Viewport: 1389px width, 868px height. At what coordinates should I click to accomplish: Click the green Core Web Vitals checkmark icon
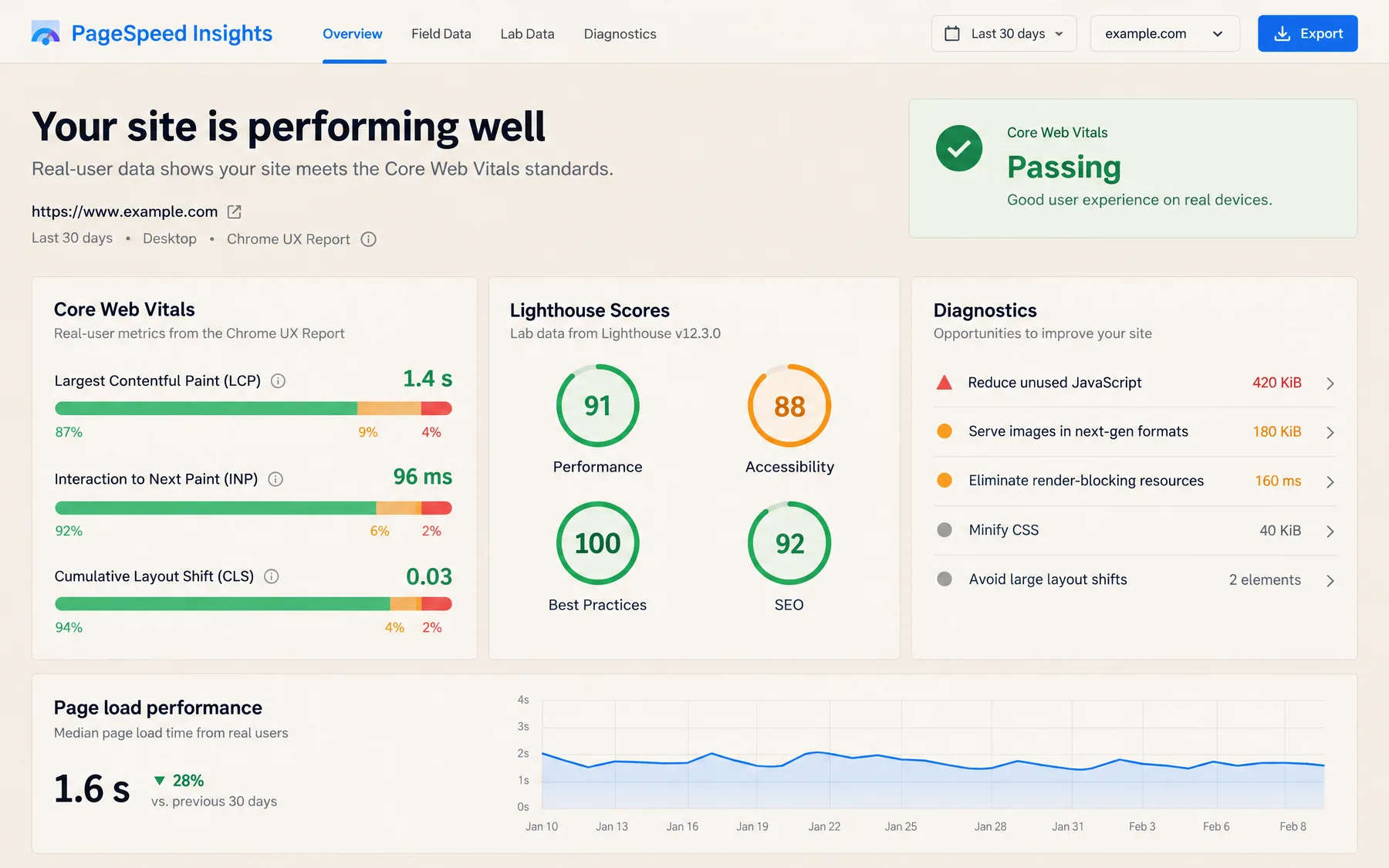[x=959, y=148]
